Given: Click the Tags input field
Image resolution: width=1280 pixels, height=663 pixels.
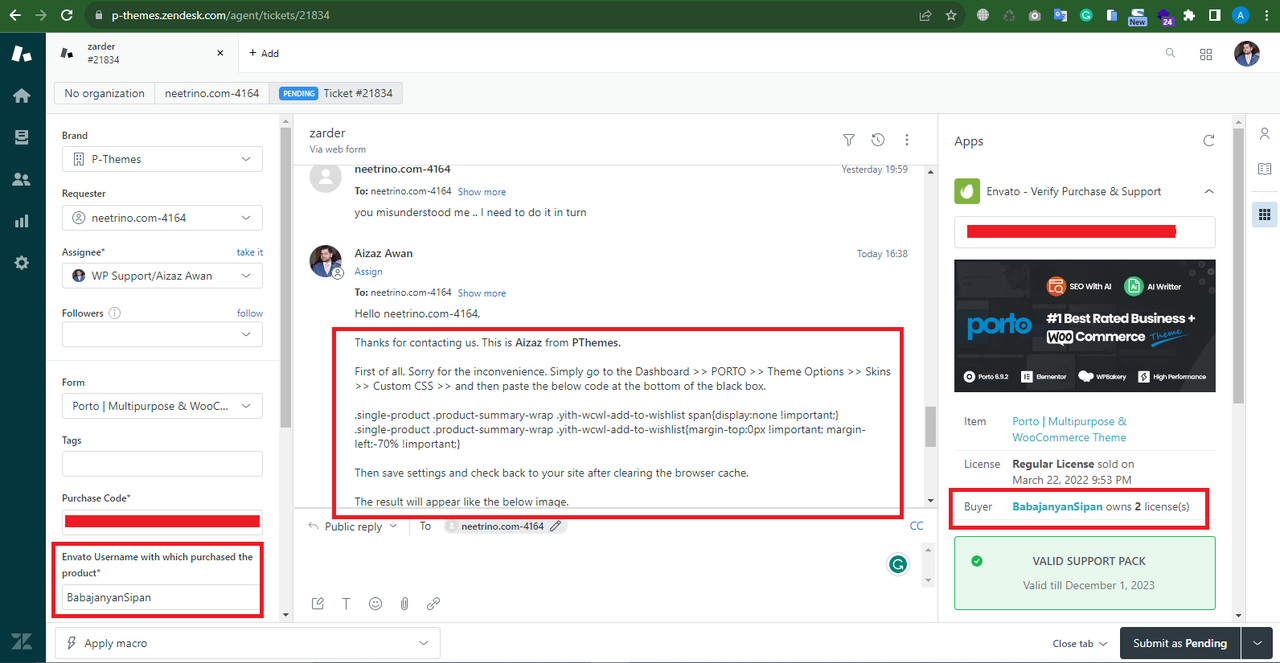Looking at the screenshot, I should click(162, 464).
